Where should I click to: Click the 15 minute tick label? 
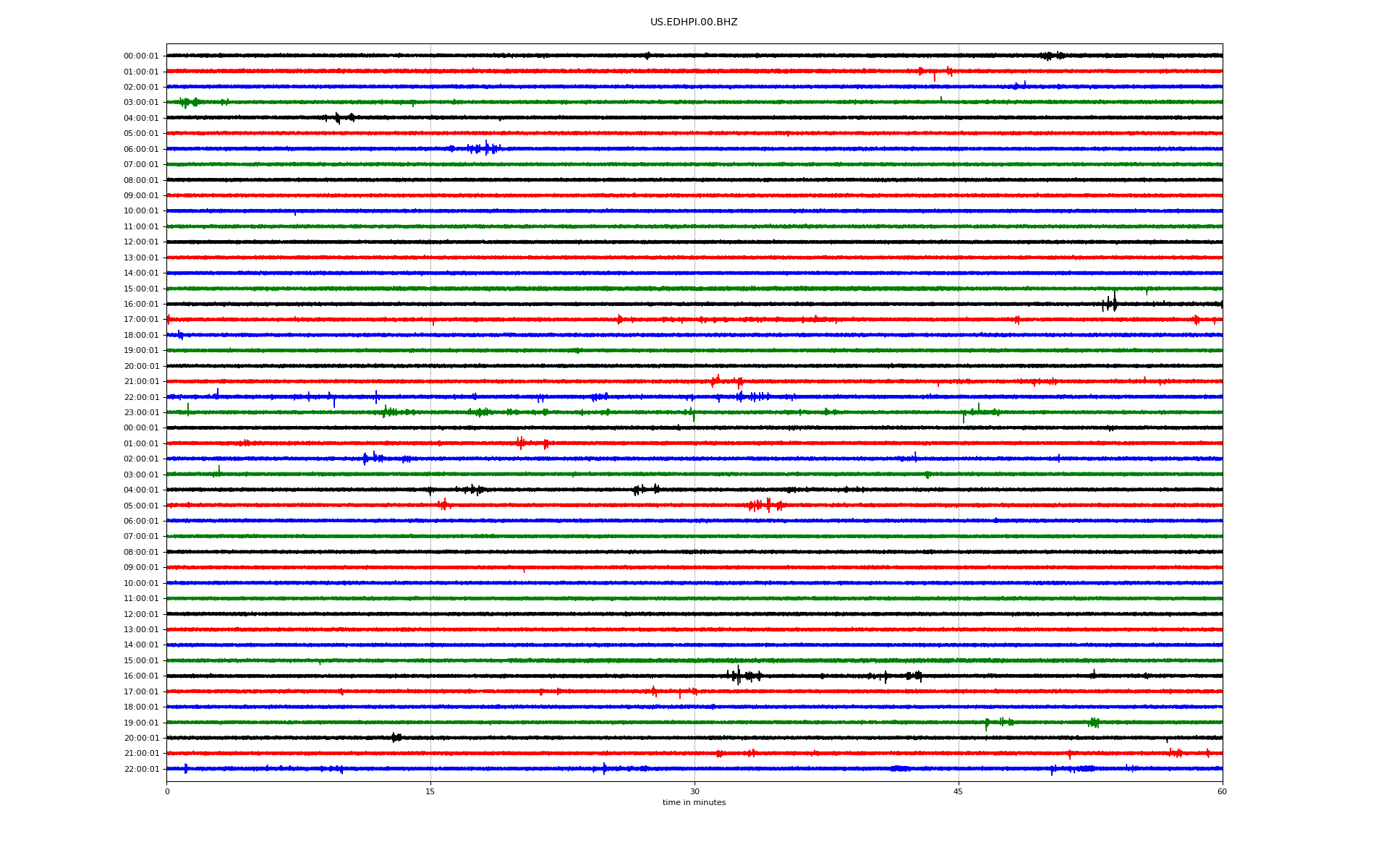430,791
